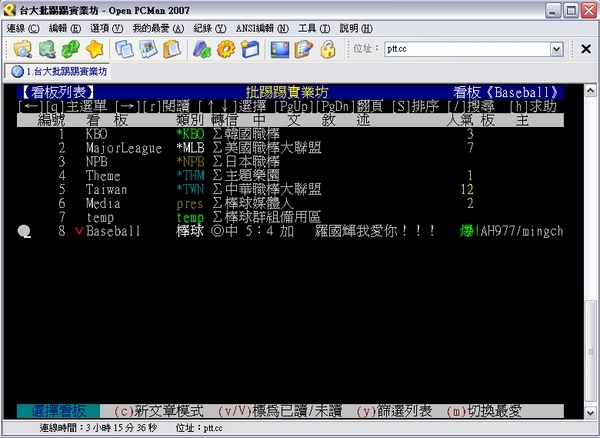Click scrollbar up arrow at top right
This screenshot has height=438, width=600.
pyautogui.click(x=590, y=91)
